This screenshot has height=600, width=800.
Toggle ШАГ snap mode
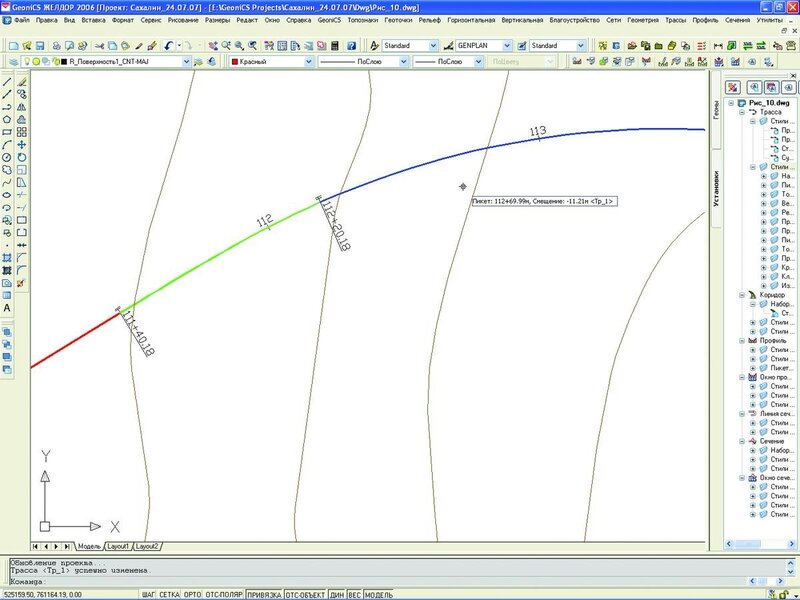[148, 595]
